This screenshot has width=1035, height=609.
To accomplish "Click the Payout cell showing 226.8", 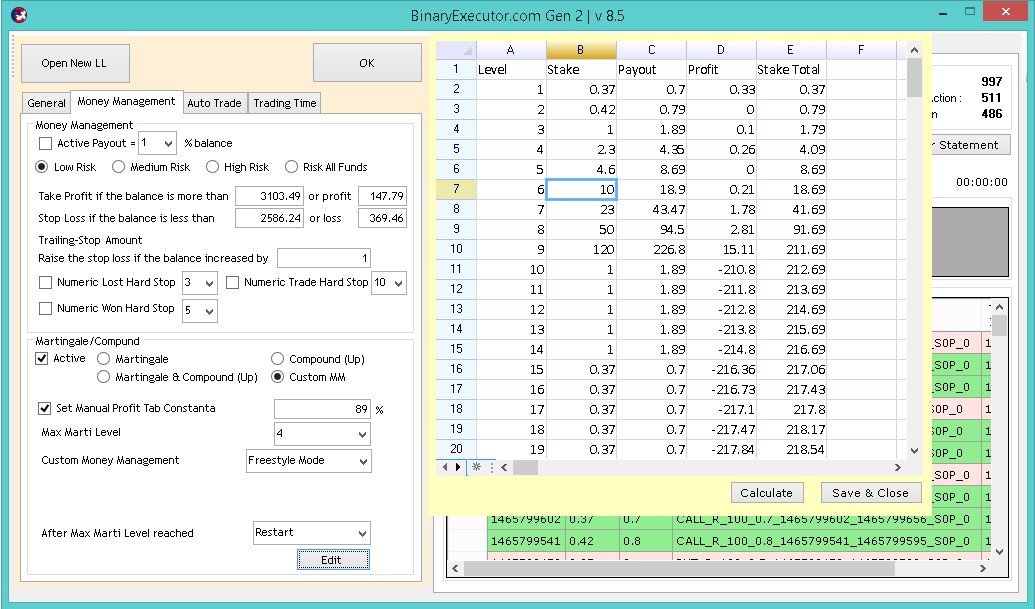I will coord(651,249).
